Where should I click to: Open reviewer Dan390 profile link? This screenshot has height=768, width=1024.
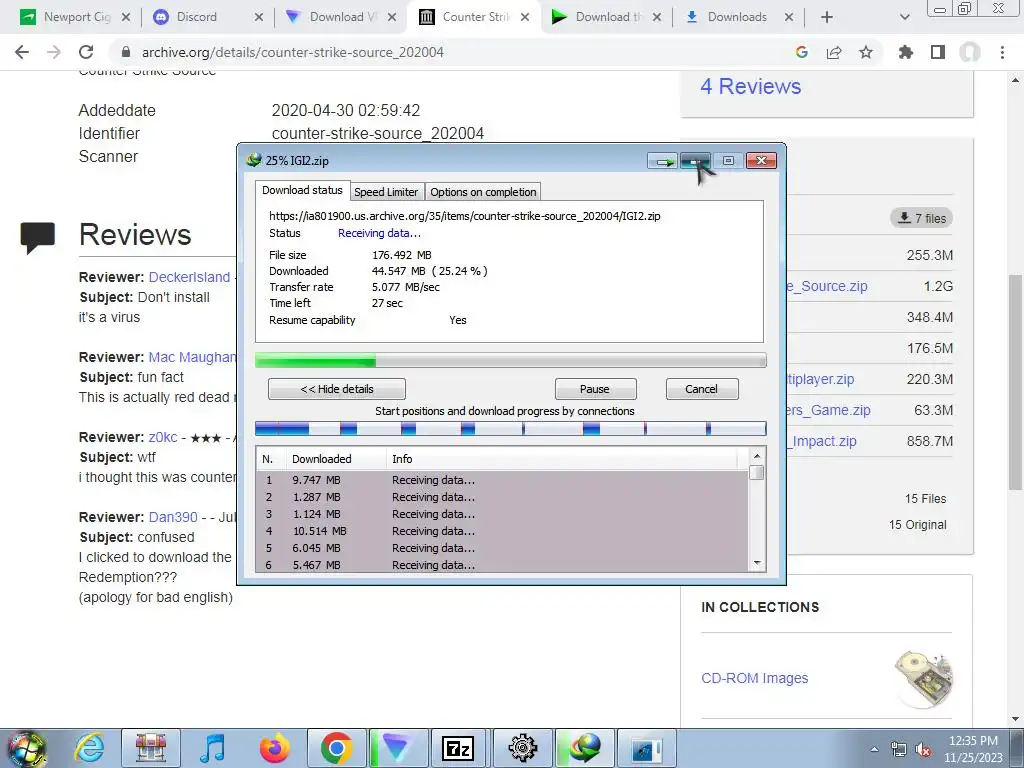tap(173, 517)
